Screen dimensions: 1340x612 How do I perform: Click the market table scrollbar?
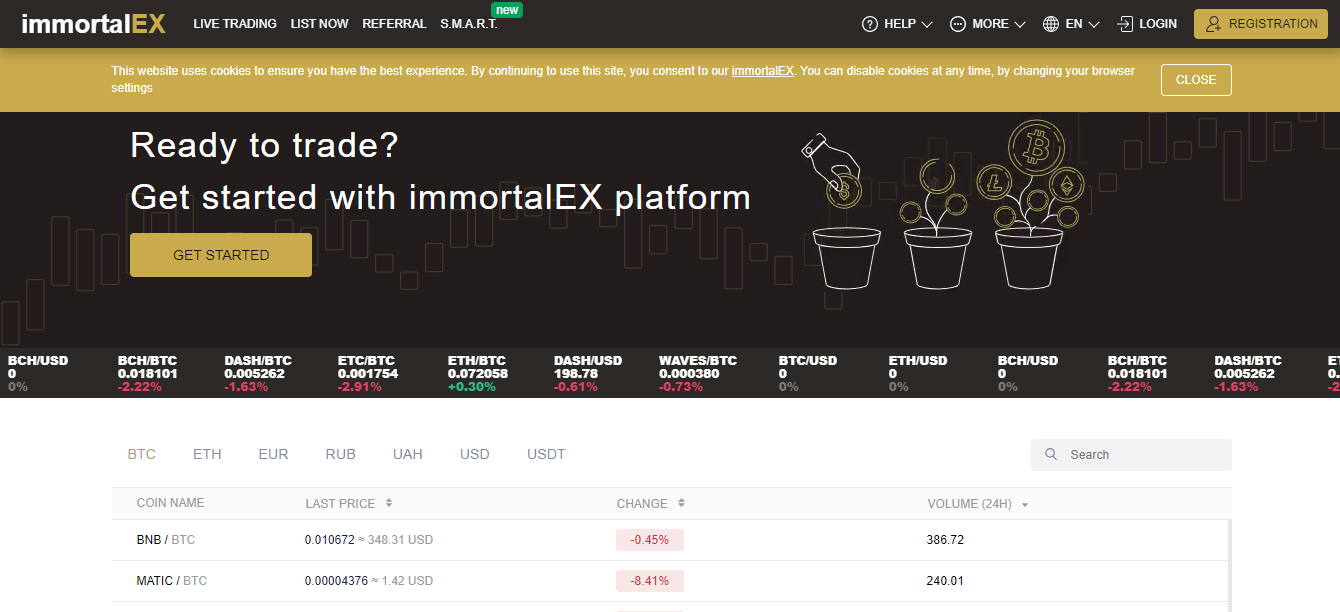pyautogui.click(x=1230, y=566)
